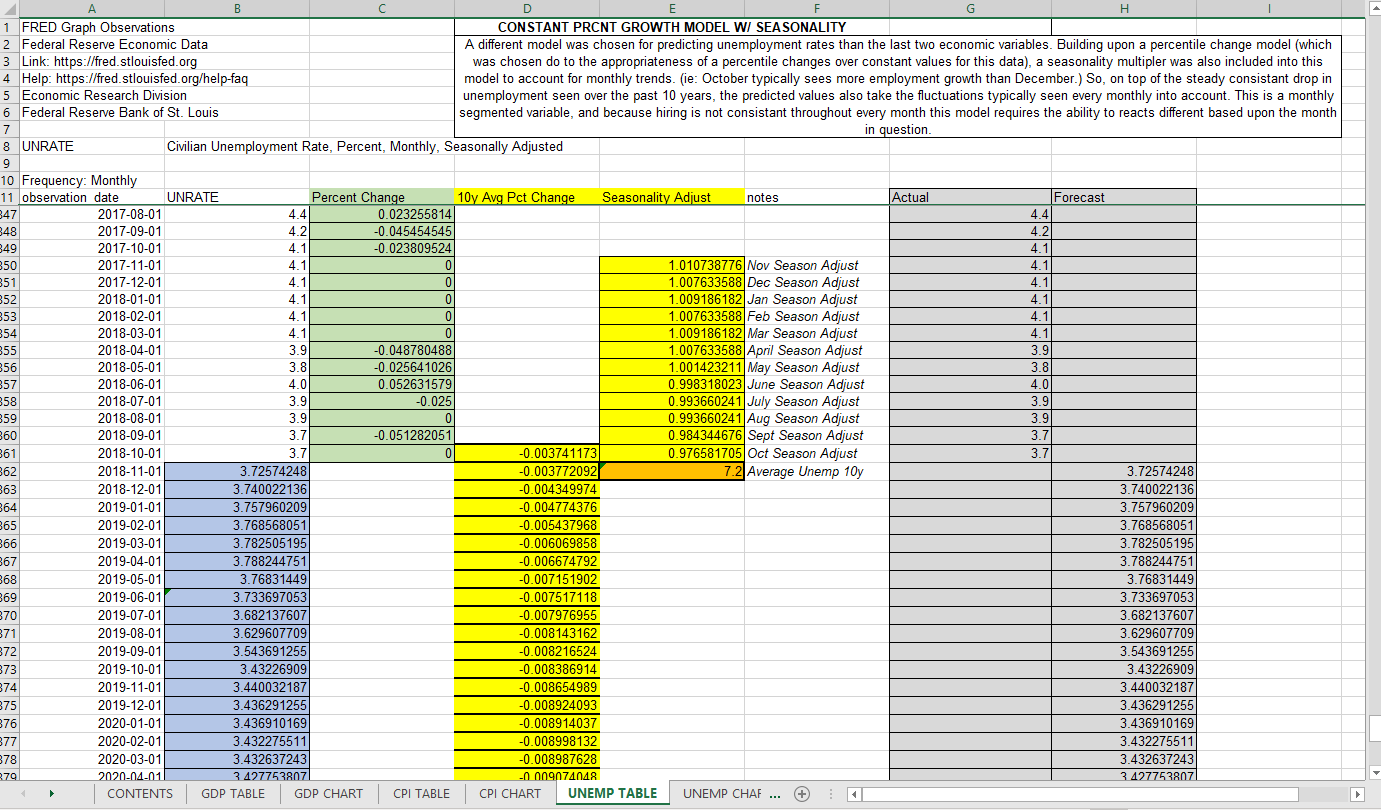Viewport: 1381px width, 810px height.
Task: Select column F header
Action: point(817,9)
